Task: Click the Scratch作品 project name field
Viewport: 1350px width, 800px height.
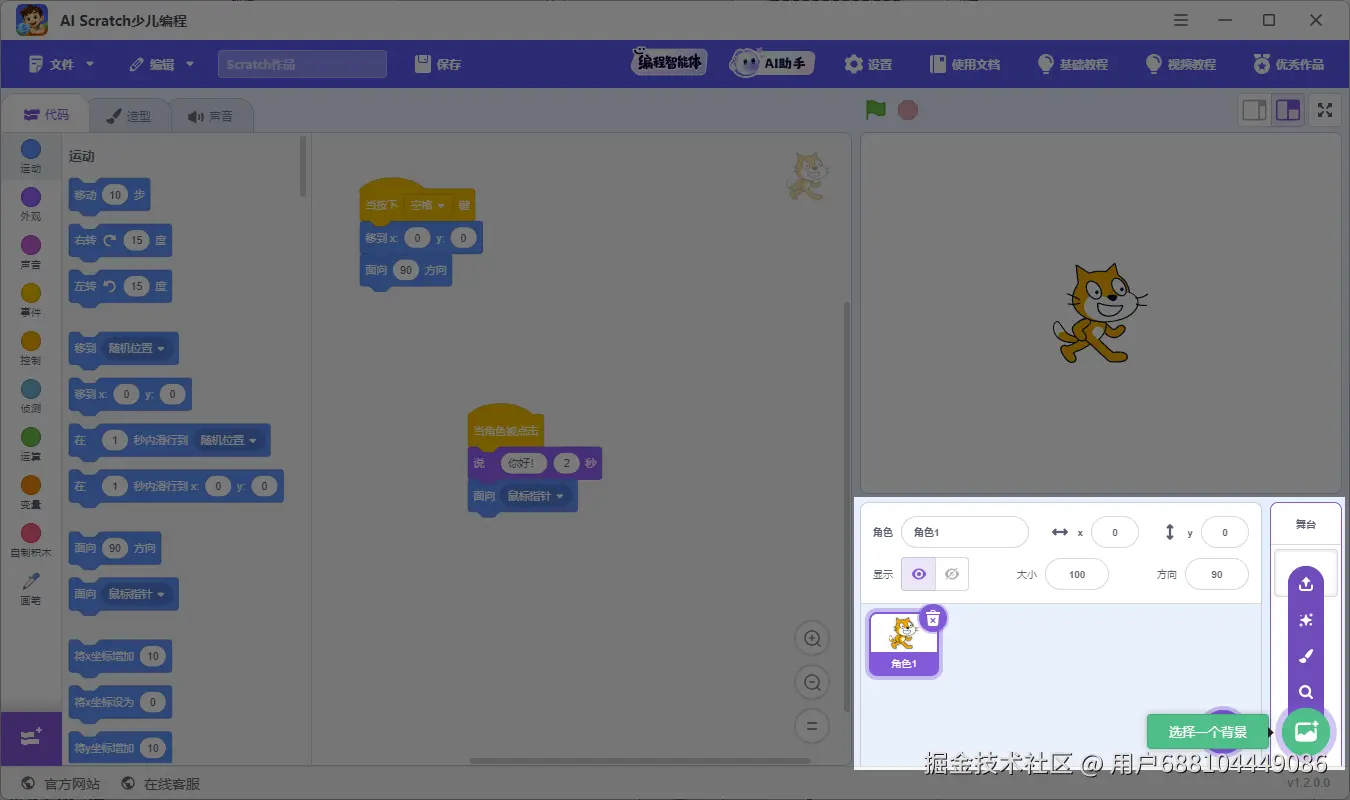Action: click(x=302, y=64)
